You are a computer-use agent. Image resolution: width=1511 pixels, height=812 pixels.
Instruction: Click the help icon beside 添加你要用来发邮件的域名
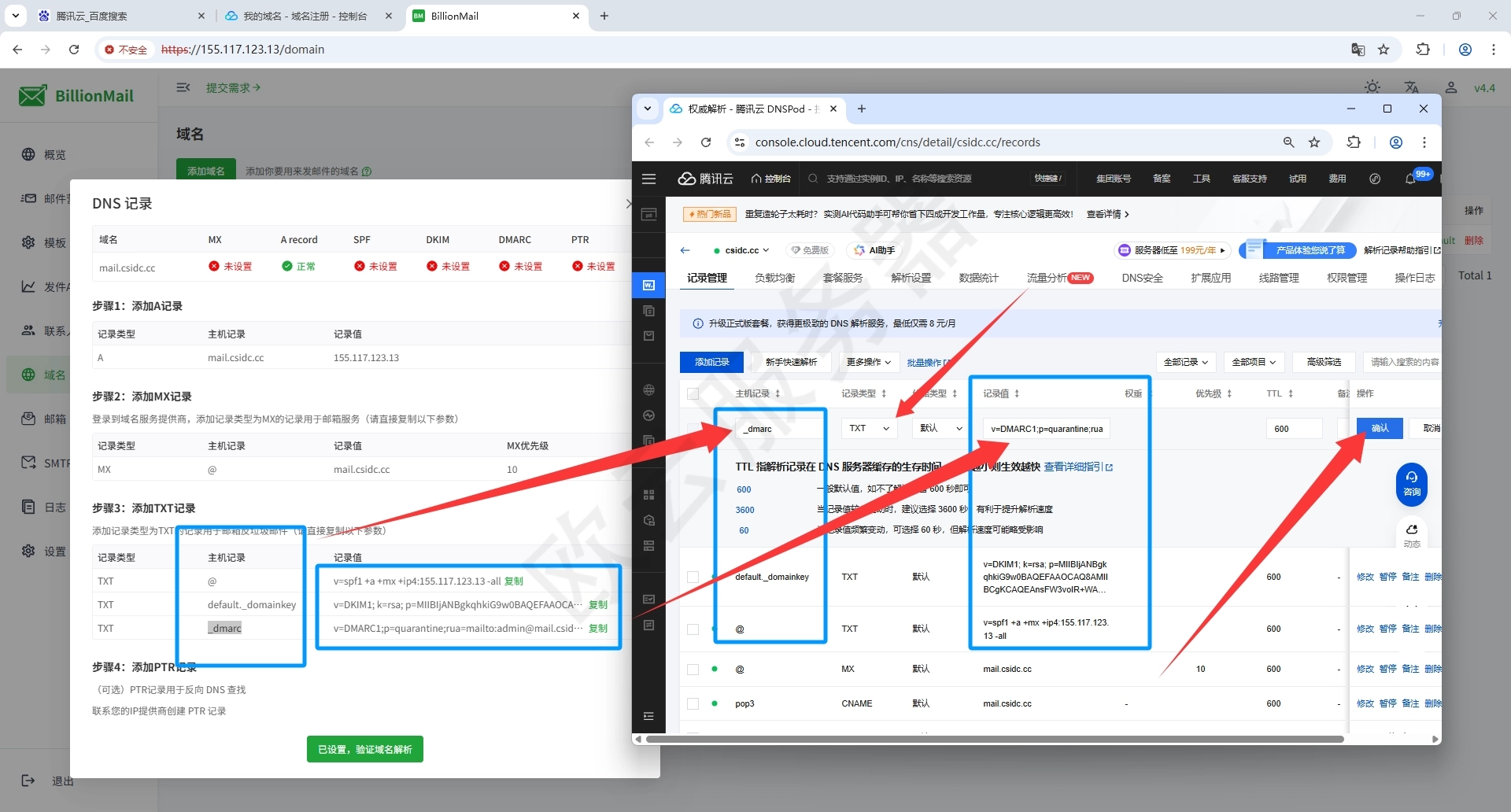[x=367, y=172]
